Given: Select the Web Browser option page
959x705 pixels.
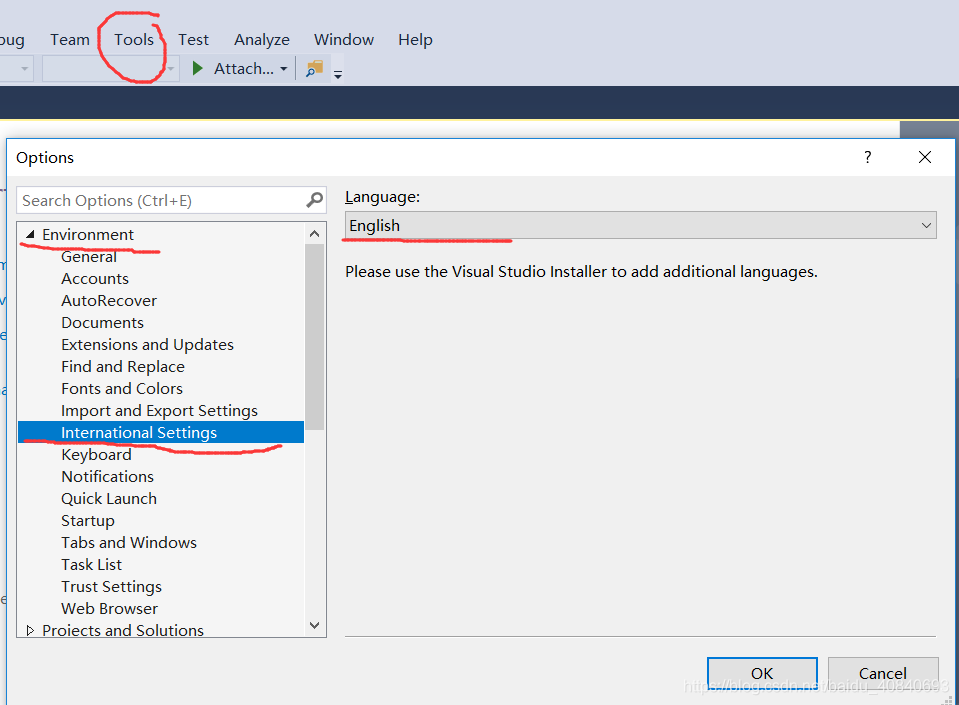Looking at the screenshot, I should pyautogui.click(x=109, y=609).
